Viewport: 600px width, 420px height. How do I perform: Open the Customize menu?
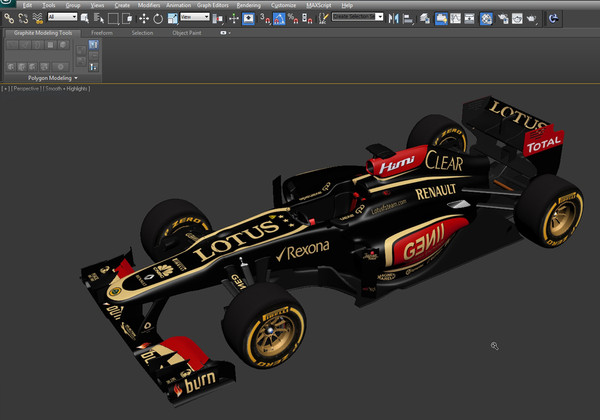coord(283,5)
